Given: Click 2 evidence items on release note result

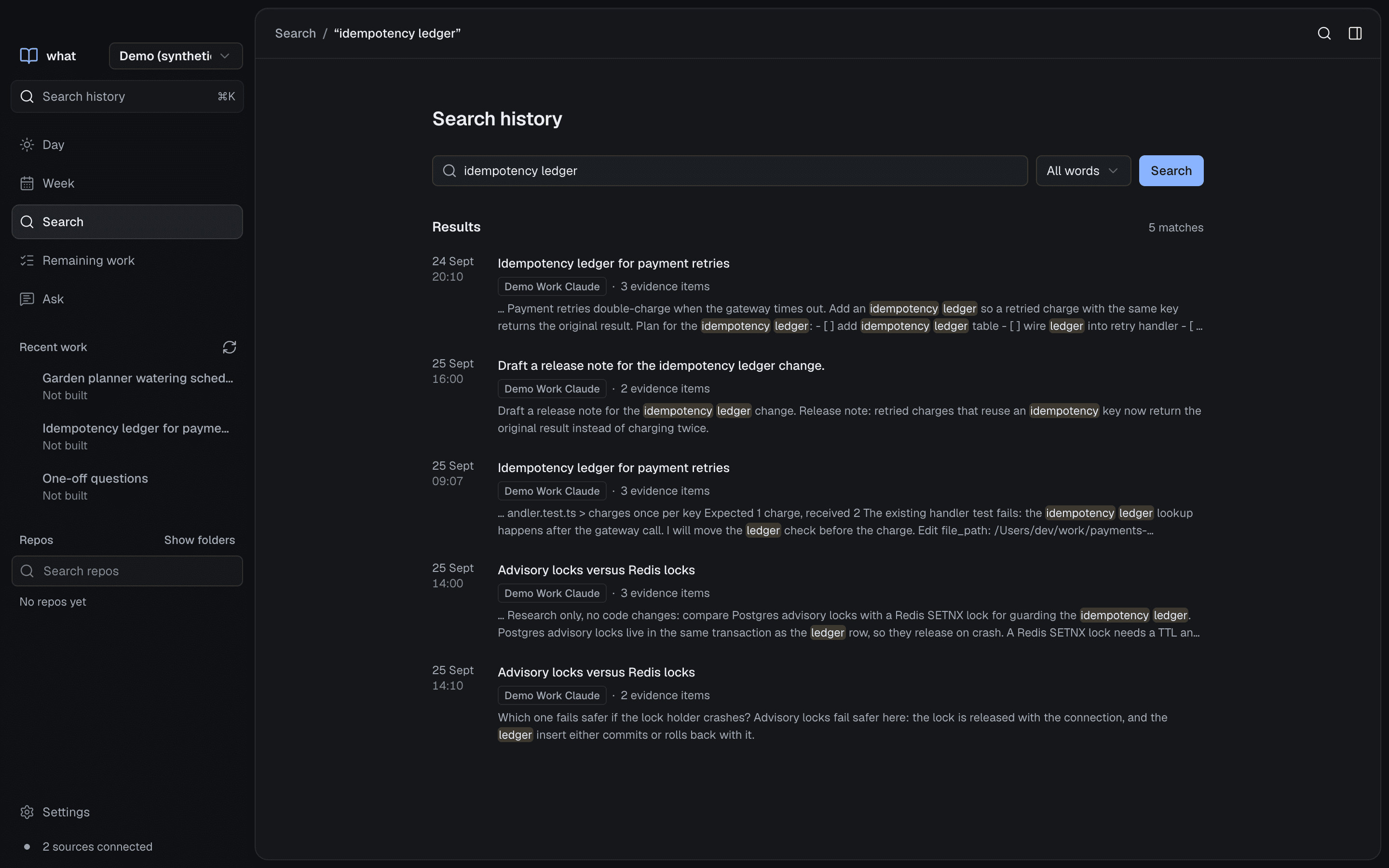Looking at the screenshot, I should (665, 389).
